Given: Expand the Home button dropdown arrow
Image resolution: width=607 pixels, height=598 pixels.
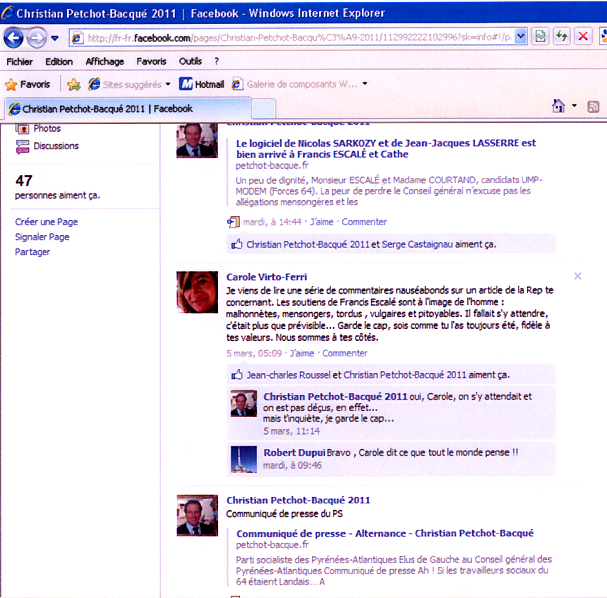Looking at the screenshot, I should [x=574, y=106].
